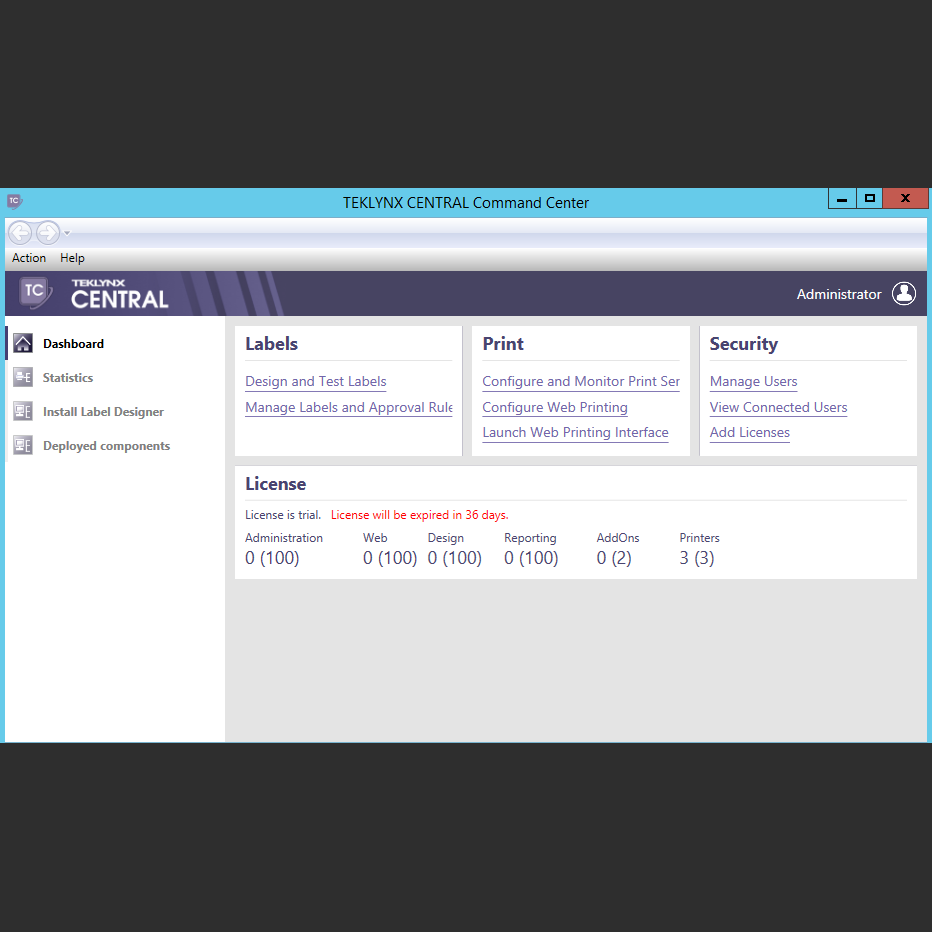Open Install Label Designer page
The height and width of the screenshot is (932, 932).
[103, 411]
